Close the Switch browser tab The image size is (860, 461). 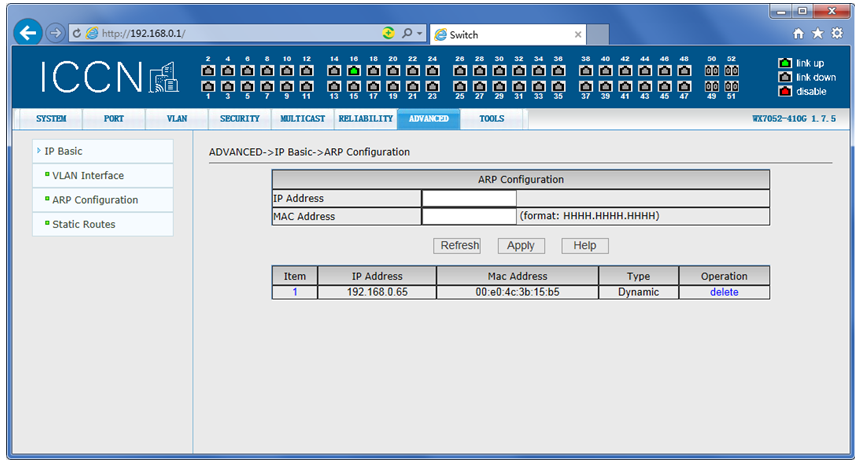[x=578, y=35]
